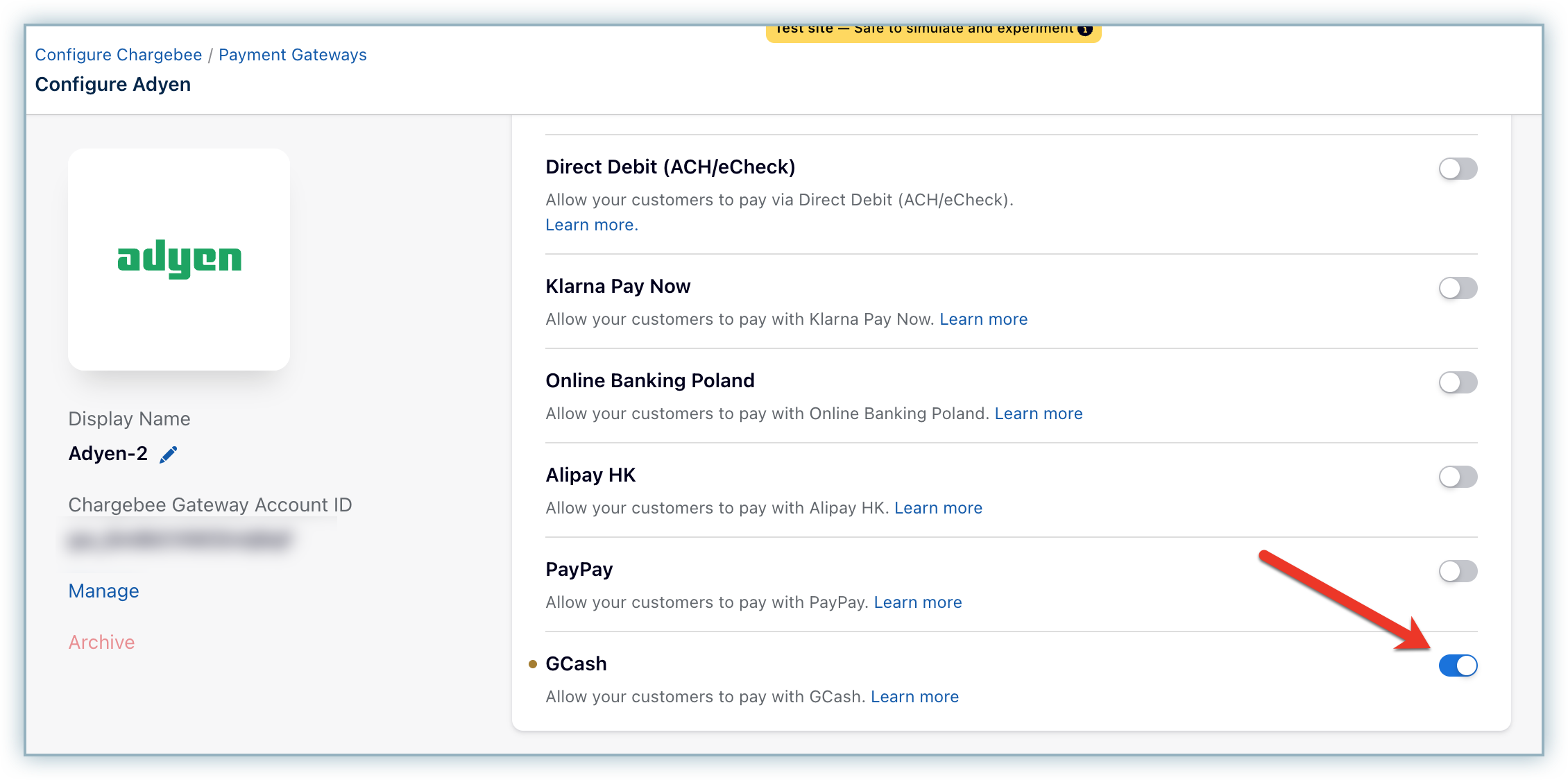This screenshot has width=1568, height=780.
Task: Click the Chargebee Gateway Account ID label
Action: (x=210, y=505)
